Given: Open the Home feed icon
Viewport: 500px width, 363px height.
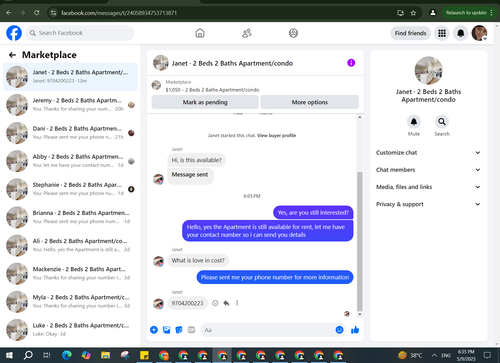Looking at the screenshot, I should pos(200,33).
